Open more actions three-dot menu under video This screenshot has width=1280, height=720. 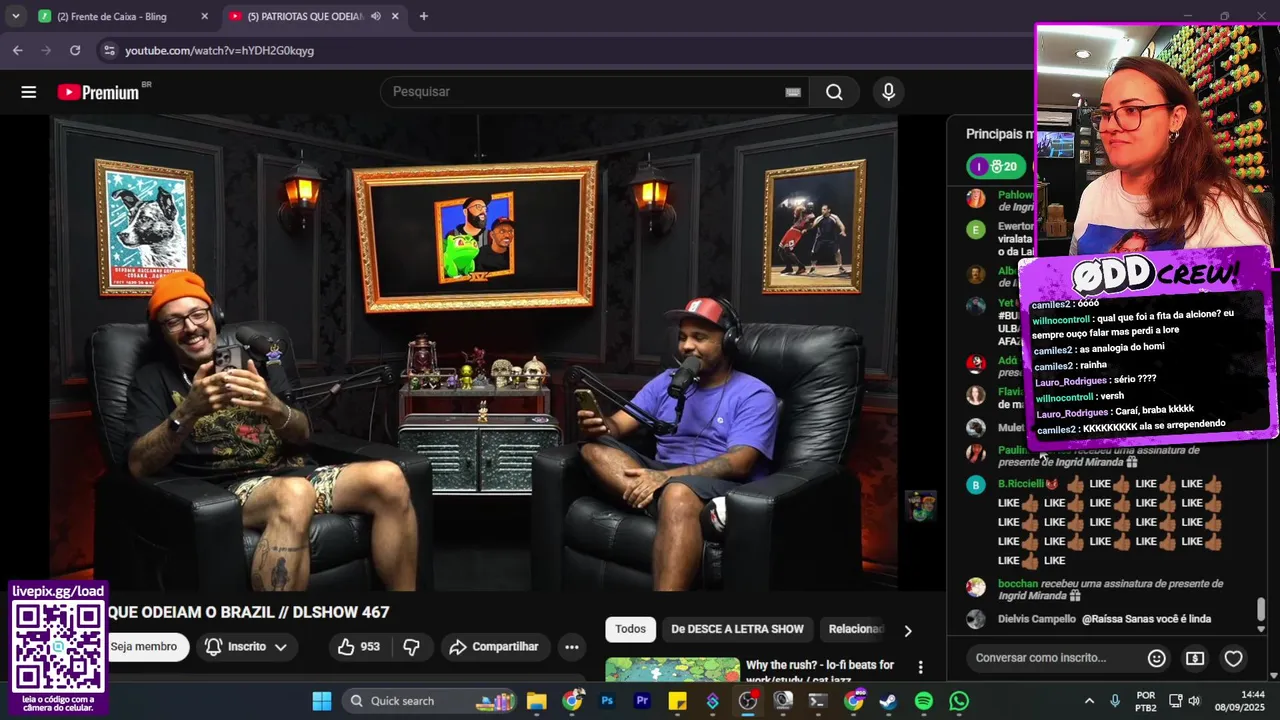coord(572,647)
